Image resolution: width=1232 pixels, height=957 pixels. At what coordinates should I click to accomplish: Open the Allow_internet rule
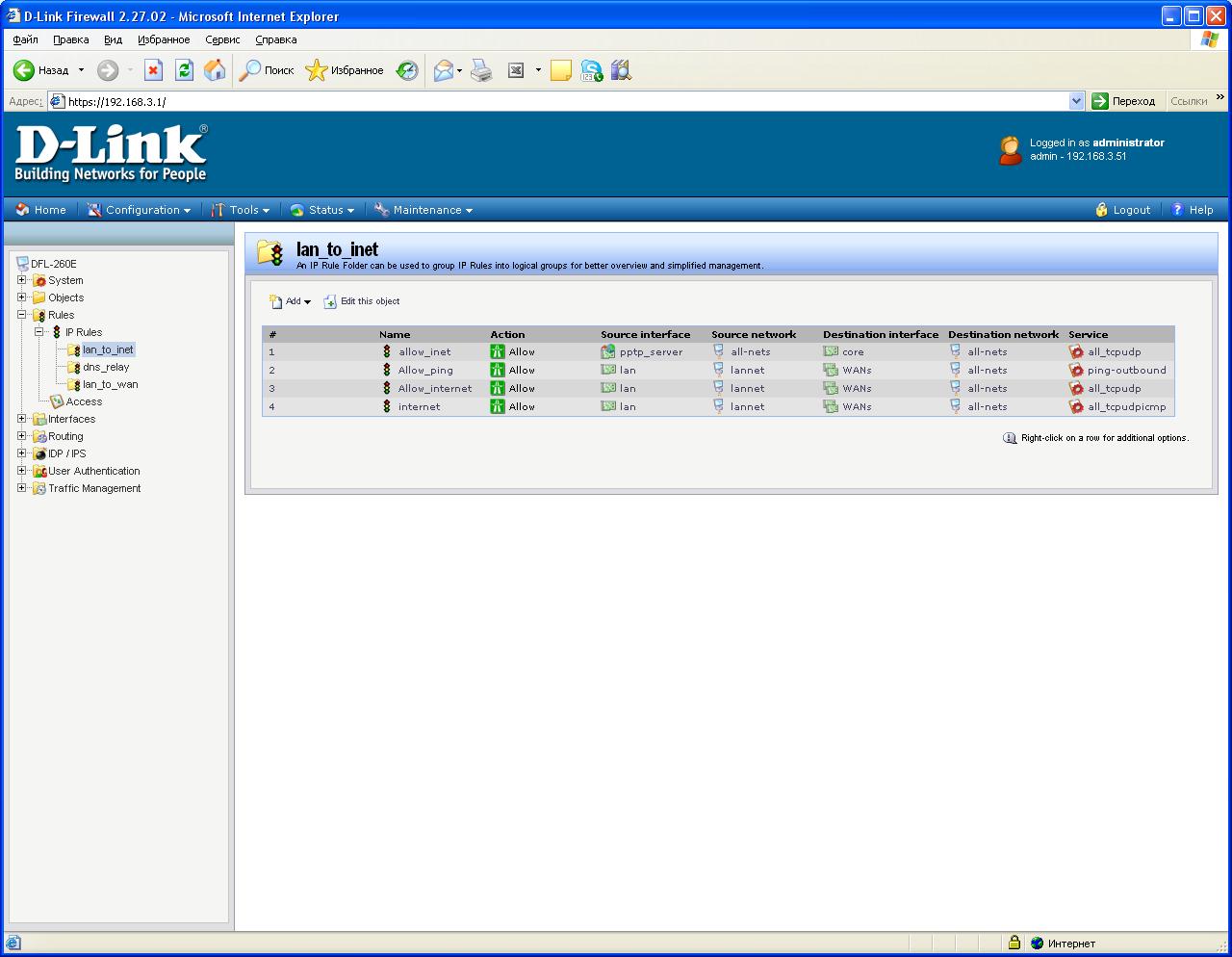(x=435, y=389)
